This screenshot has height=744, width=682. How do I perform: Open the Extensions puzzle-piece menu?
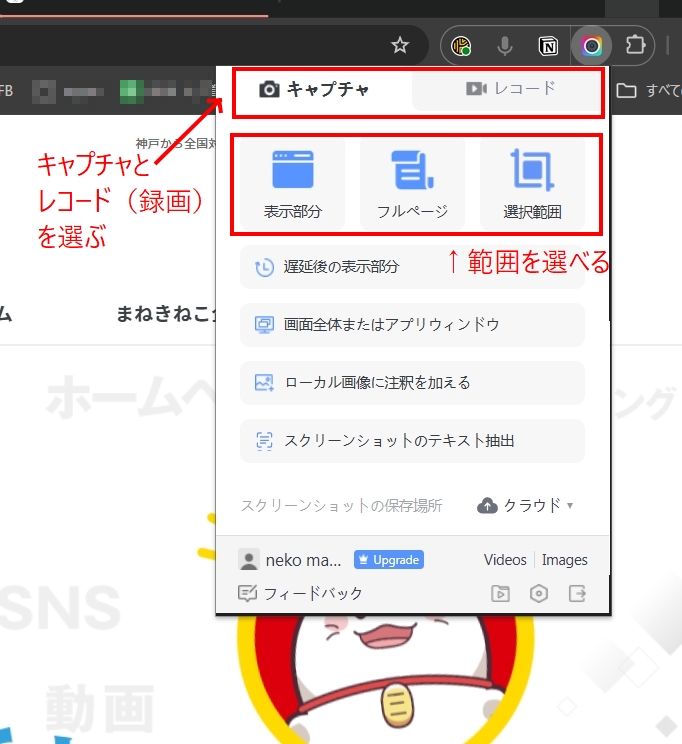(x=635, y=46)
